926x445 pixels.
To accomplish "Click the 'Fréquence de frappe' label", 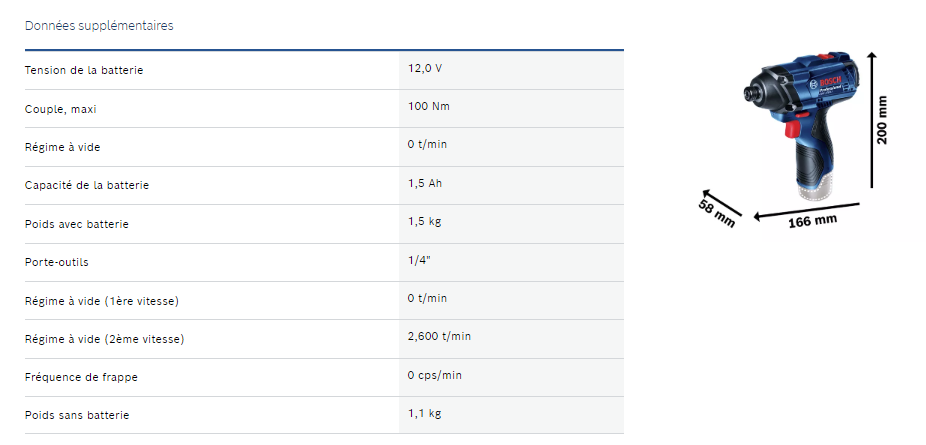I will tap(81, 377).
